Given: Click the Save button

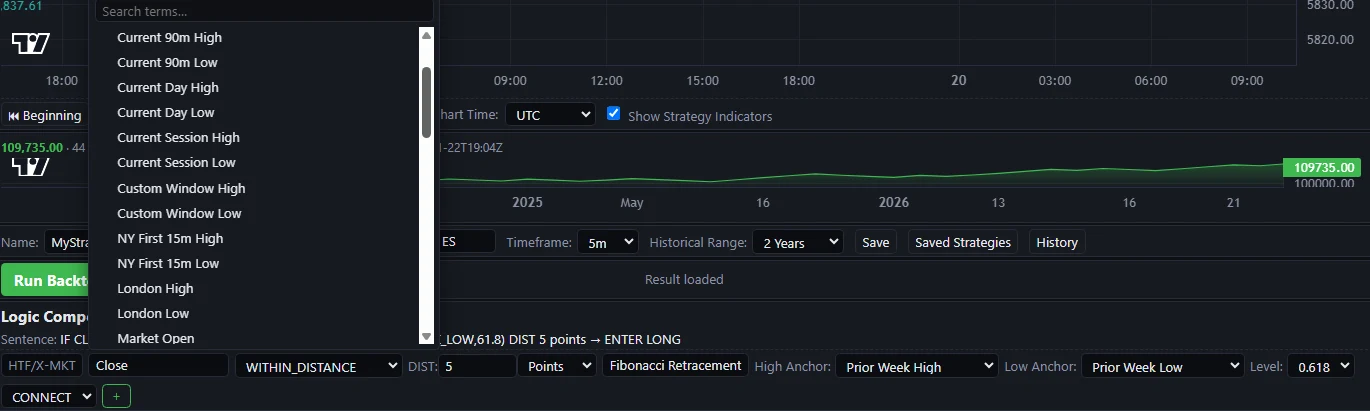Looking at the screenshot, I should [875, 242].
